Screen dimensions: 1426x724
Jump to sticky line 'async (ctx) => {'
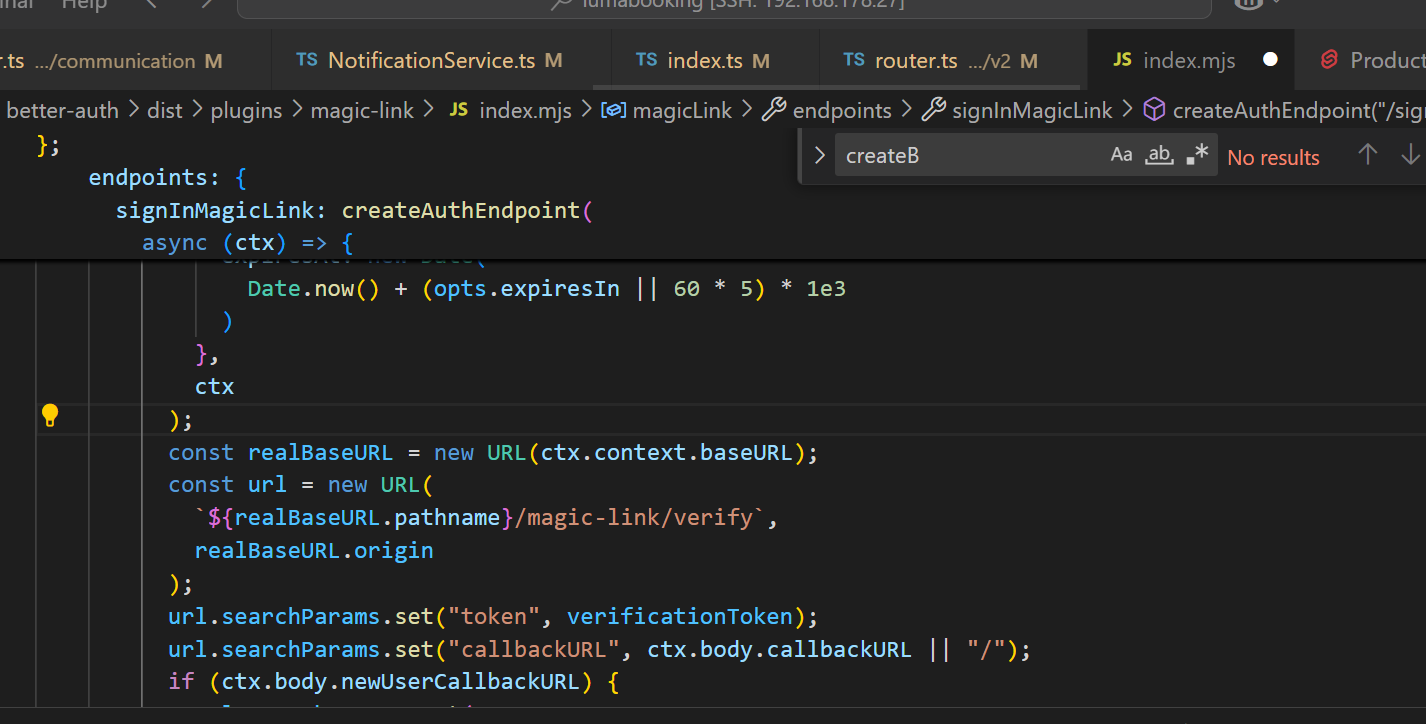click(248, 243)
